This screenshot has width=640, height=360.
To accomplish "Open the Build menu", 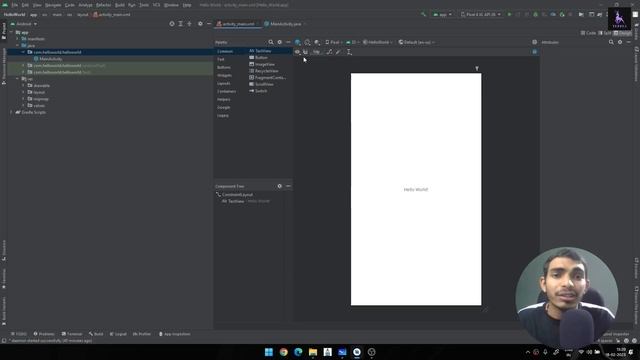I will [x=120, y=5].
